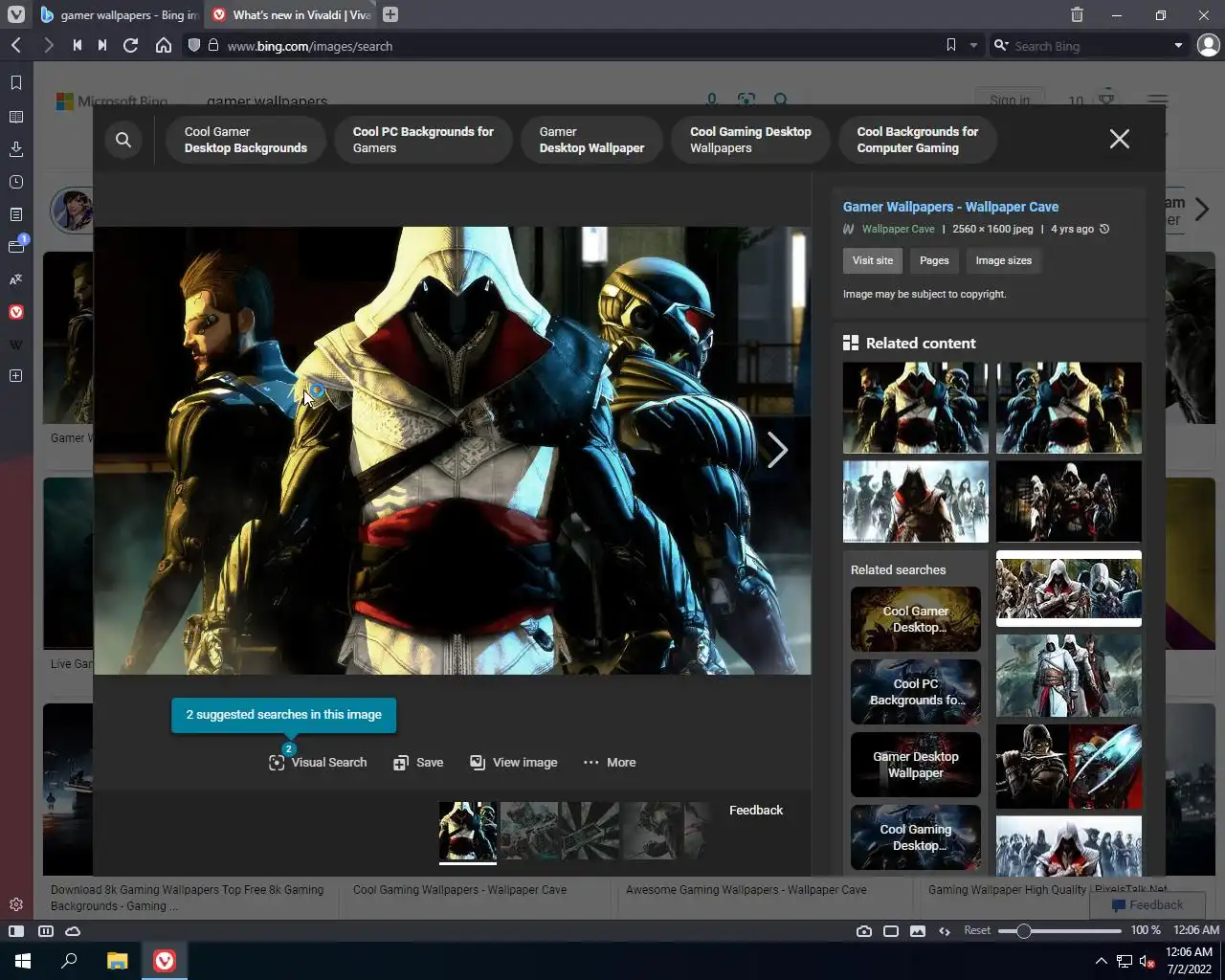Click the Search Bing field
The image size is (1225, 980).
coord(1089,45)
